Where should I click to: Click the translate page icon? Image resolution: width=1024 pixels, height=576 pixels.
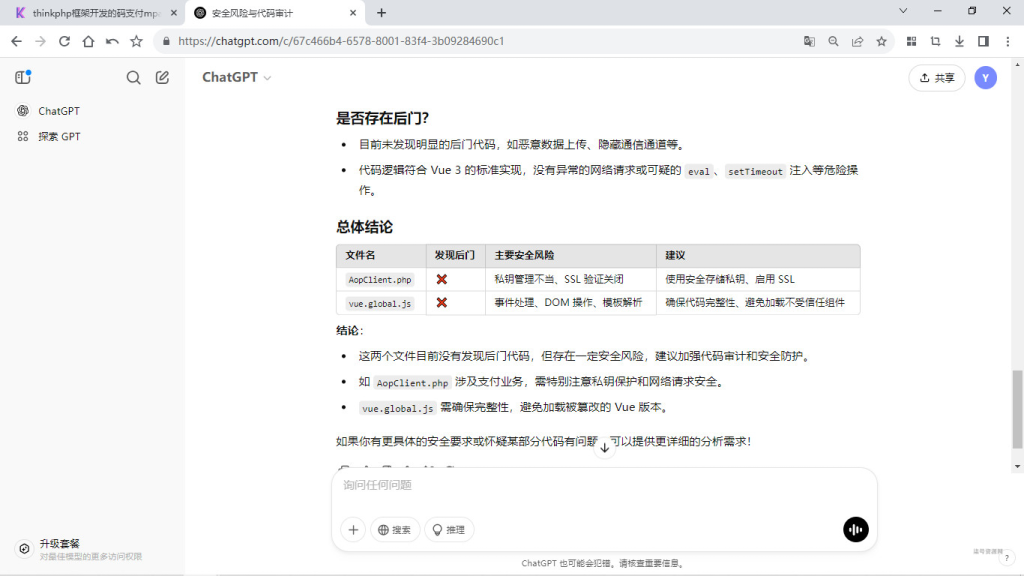[x=809, y=41]
